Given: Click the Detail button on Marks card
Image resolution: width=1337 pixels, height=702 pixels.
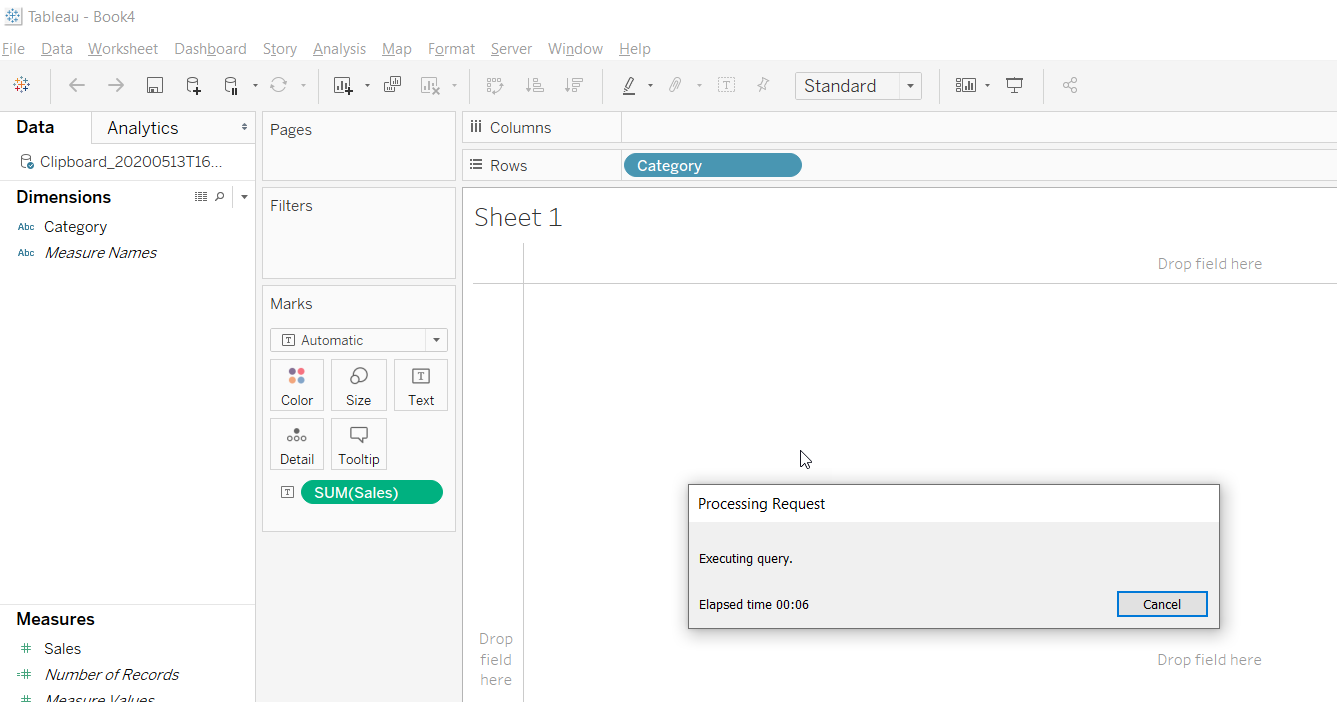Looking at the screenshot, I should 297,444.
